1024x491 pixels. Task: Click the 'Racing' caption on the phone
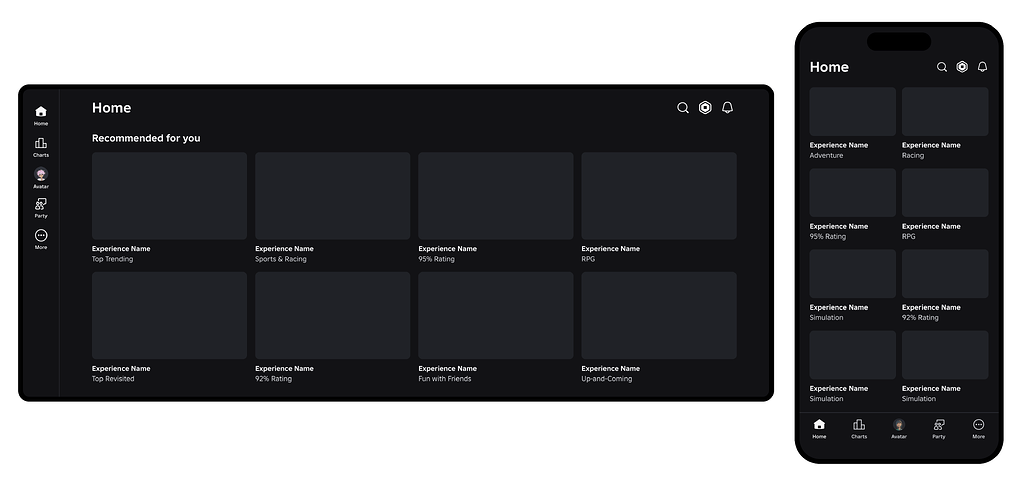tap(913, 155)
